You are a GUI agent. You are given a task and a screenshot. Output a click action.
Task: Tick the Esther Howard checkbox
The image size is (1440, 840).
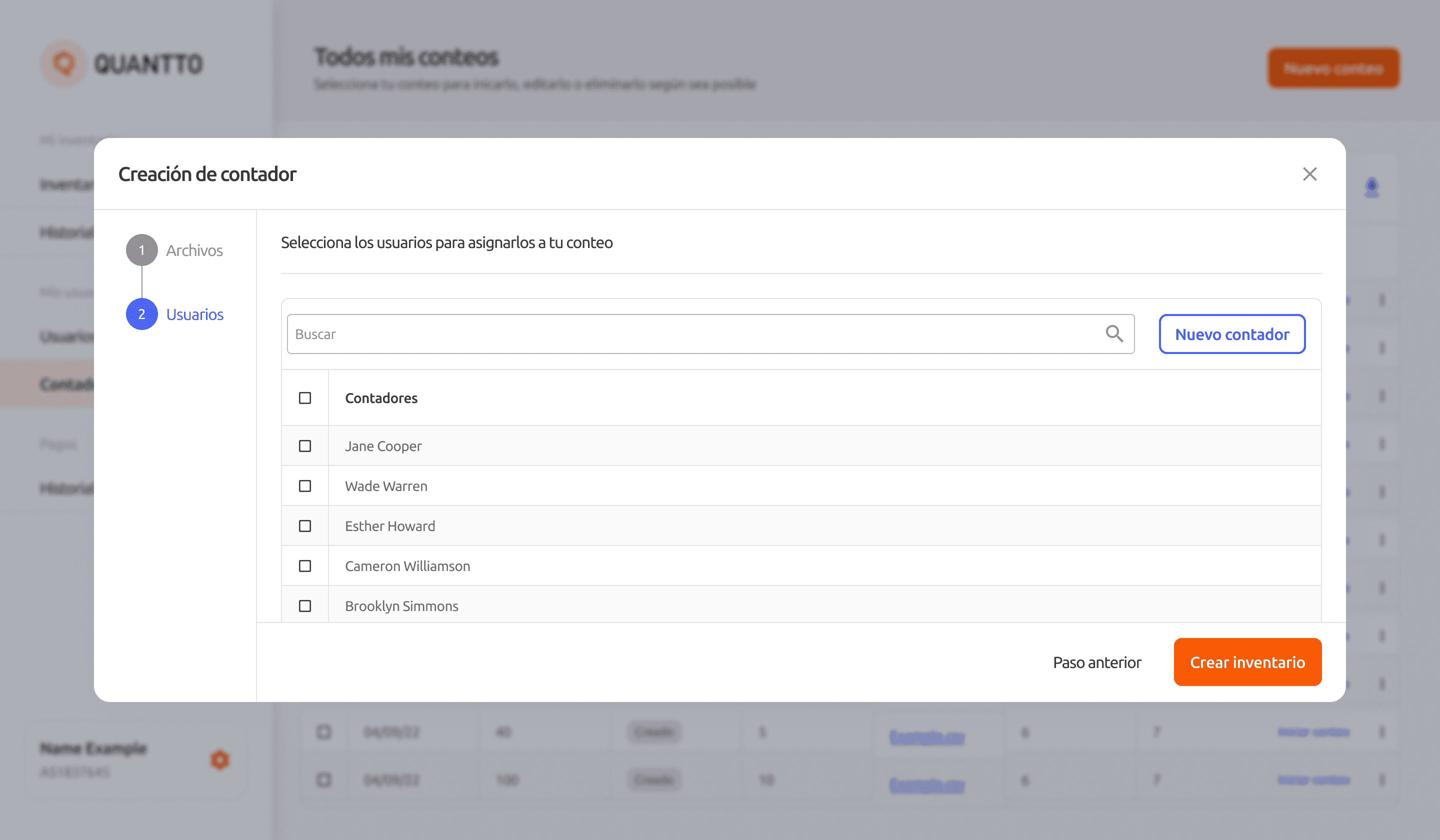305,526
